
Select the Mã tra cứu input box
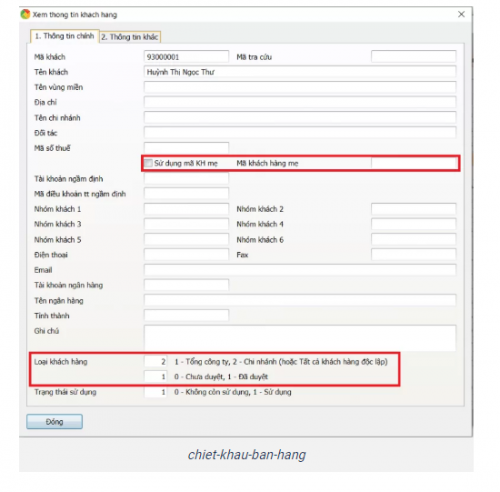pos(414,57)
